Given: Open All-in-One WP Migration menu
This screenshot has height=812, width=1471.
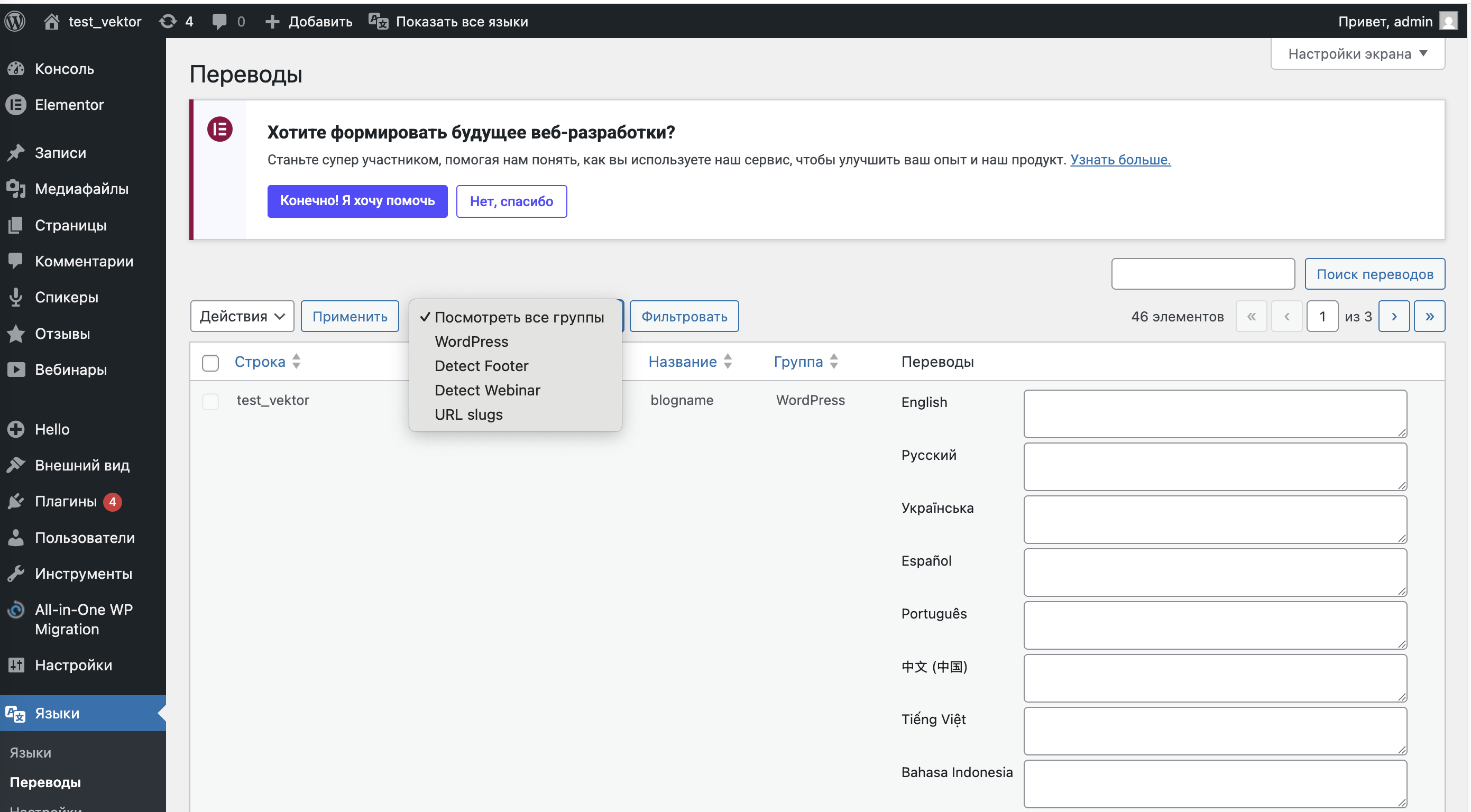Looking at the screenshot, I should 84,619.
